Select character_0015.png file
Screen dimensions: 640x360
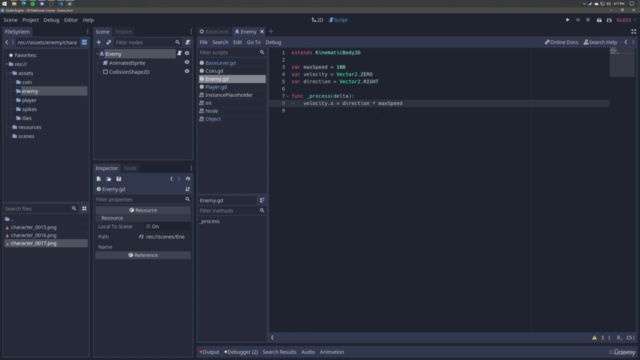coord(33,227)
